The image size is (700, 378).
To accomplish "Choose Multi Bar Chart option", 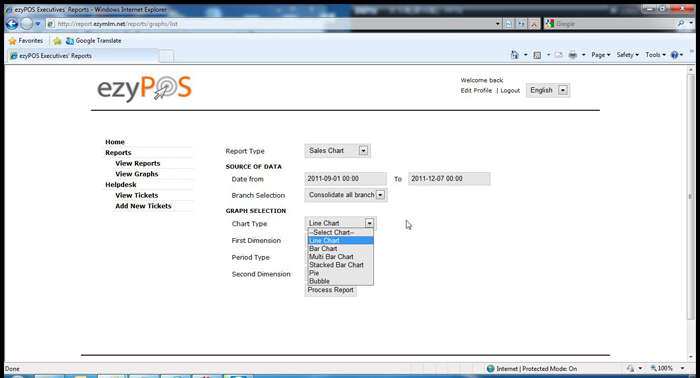I will [340, 257].
